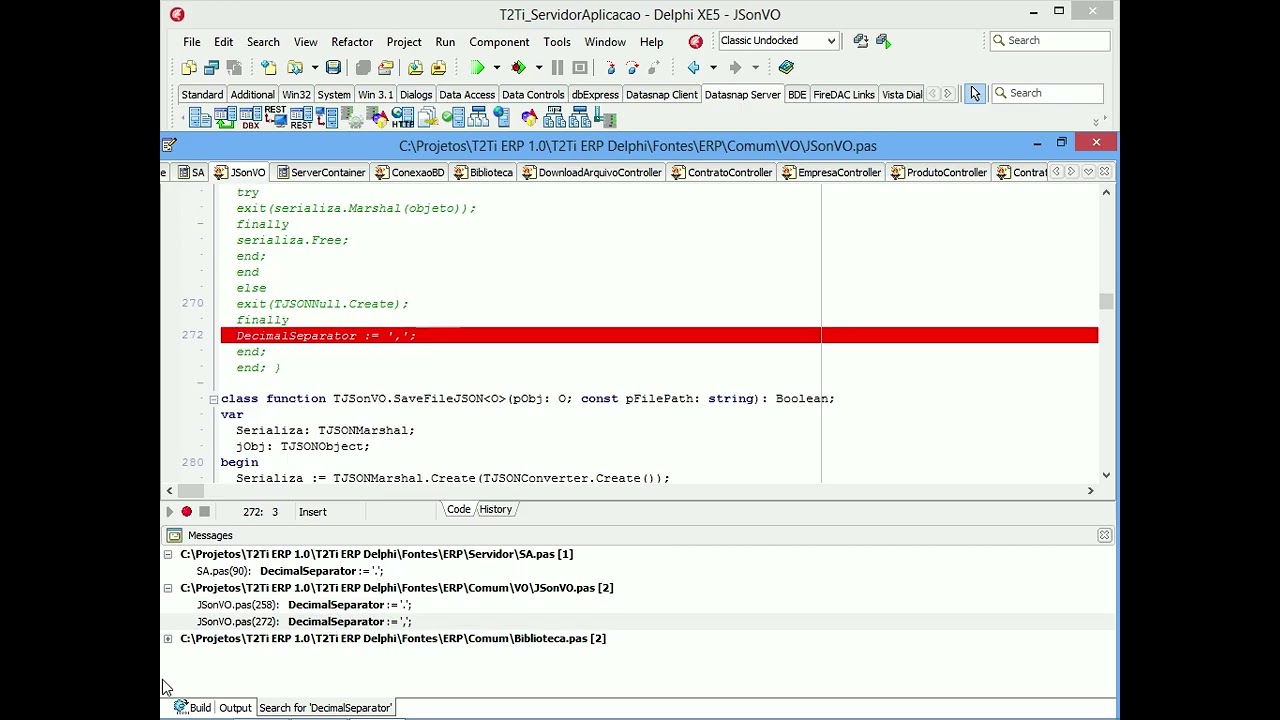
Task: Click the top-right IDE Search field
Action: (1050, 41)
